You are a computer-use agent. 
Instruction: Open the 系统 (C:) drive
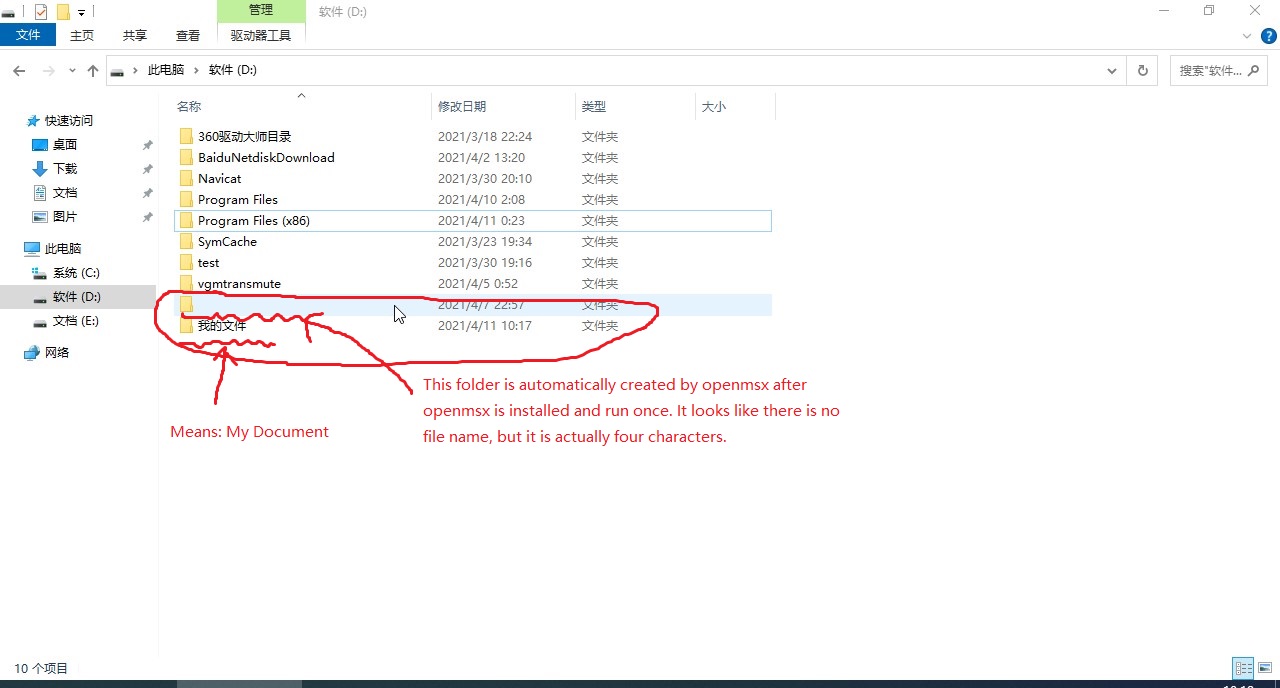[x=76, y=272]
